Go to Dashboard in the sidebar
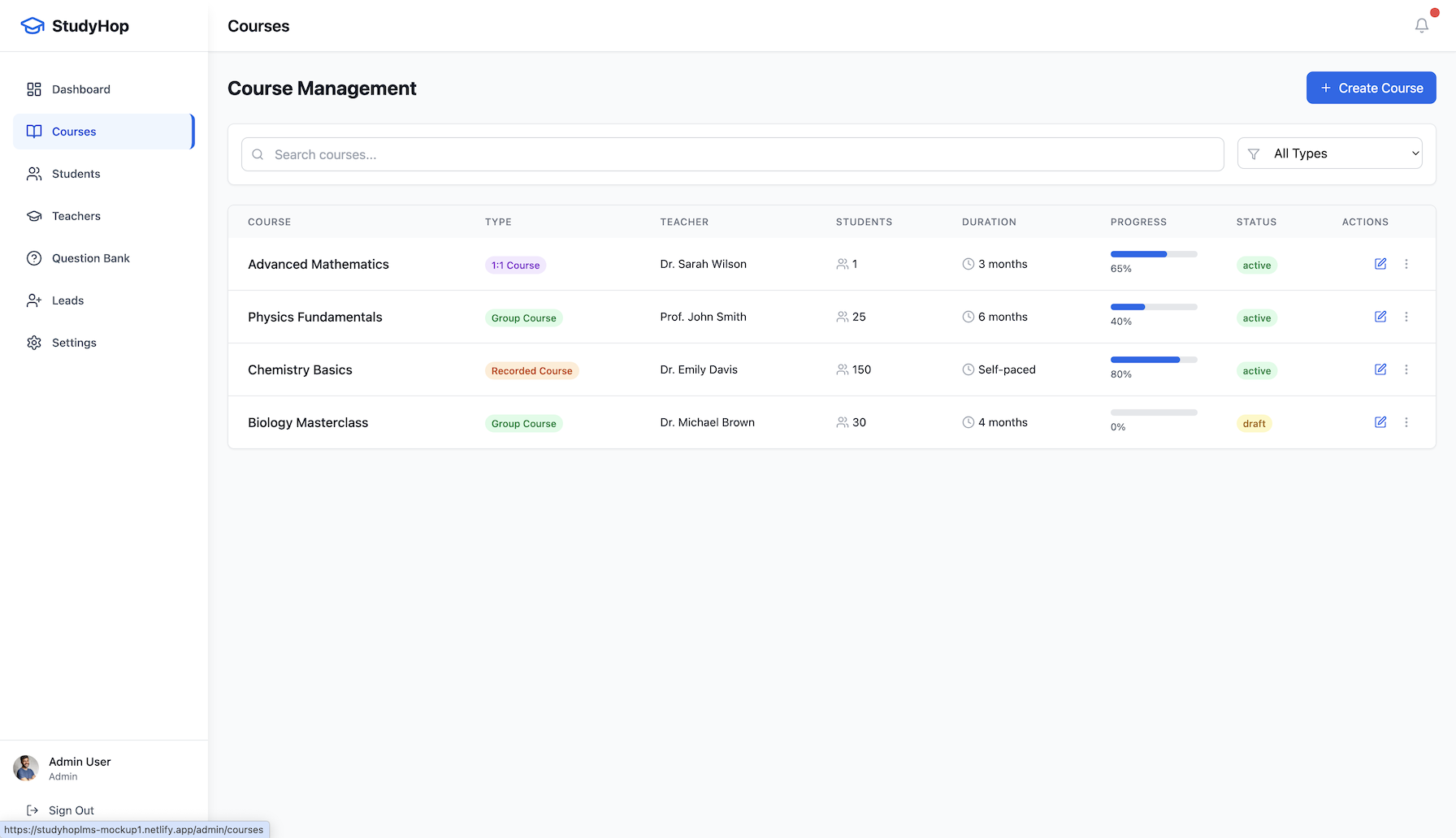The width and height of the screenshot is (1456, 838). point(80,89)
